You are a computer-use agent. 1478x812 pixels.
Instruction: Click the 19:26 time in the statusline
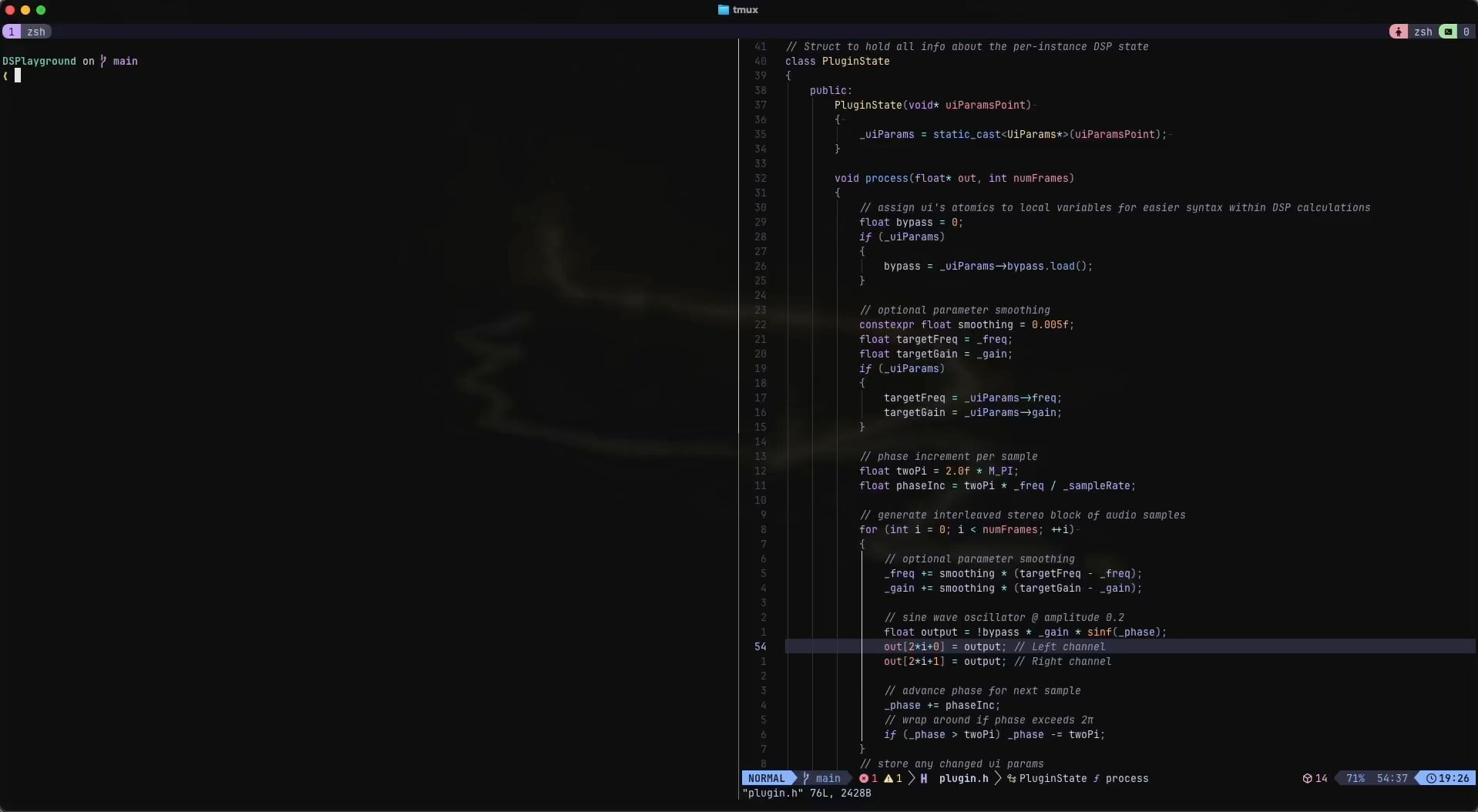click(x=1453, y=778)
